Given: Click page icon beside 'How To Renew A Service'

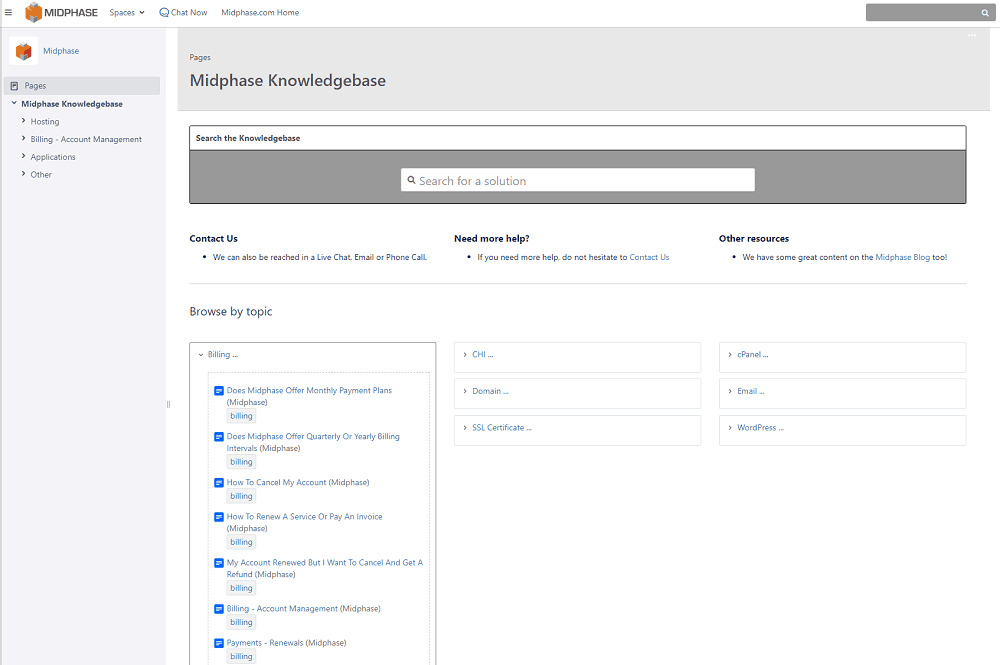Looking at the screenshot, I should (219, 517).
